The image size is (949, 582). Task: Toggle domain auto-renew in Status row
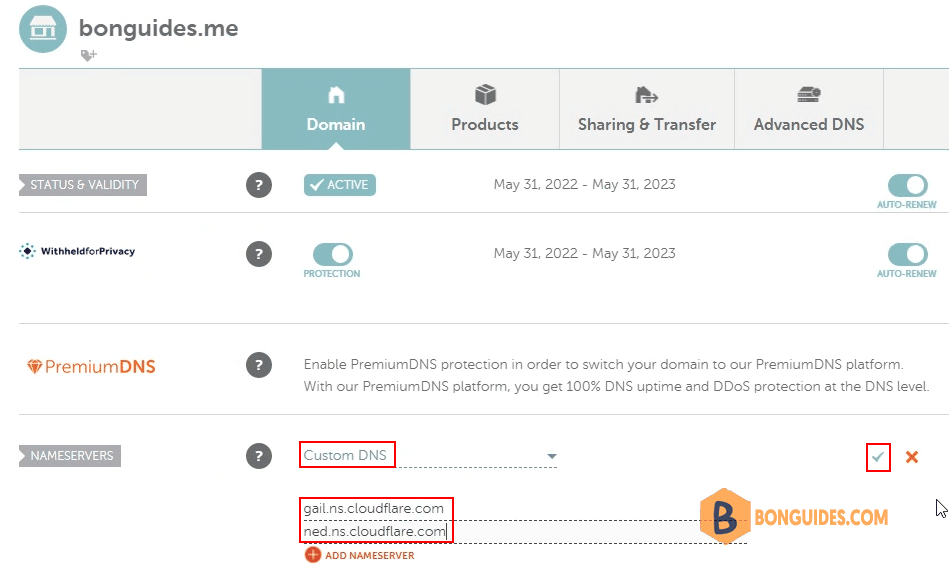tap(907, 185)
